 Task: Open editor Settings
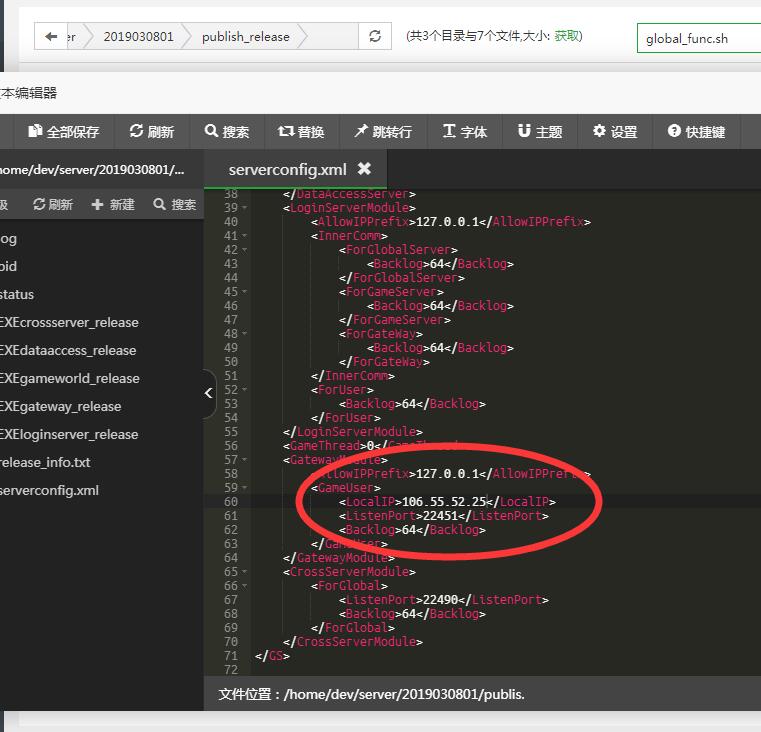tap(615, 131)
